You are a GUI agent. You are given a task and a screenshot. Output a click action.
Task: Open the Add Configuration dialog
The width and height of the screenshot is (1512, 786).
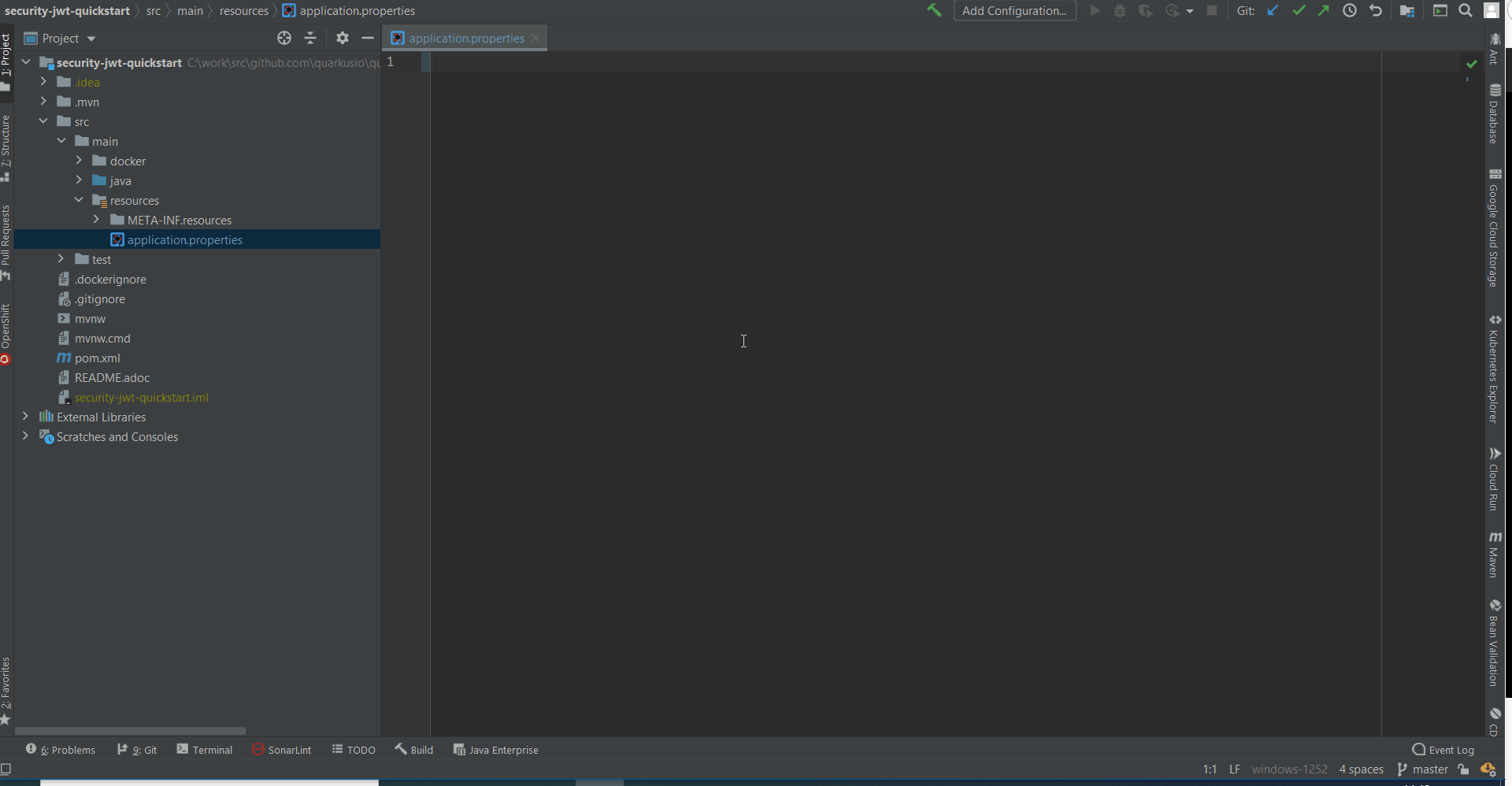1014,10
